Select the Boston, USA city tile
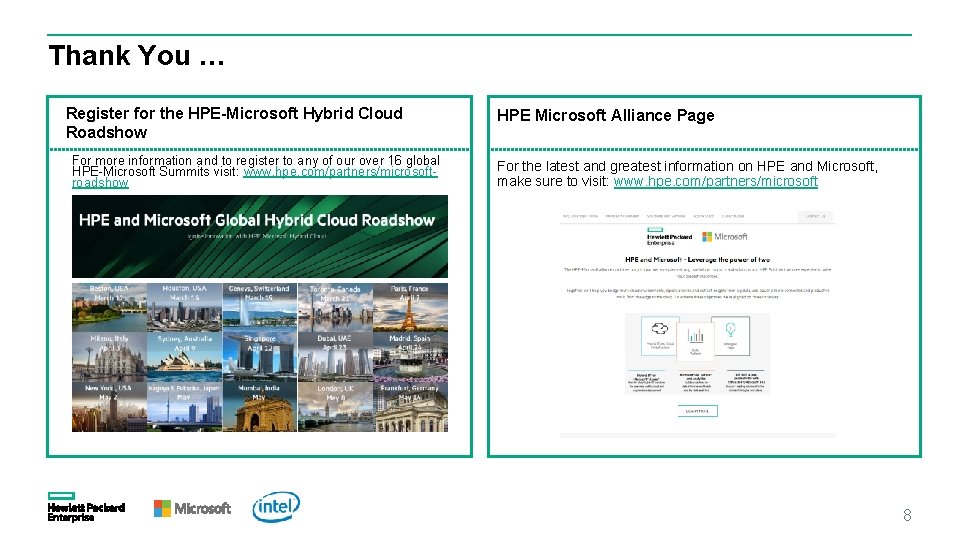The height and width of the screenshot is (540, 960). pyautogui.click(x=109, y=307)
